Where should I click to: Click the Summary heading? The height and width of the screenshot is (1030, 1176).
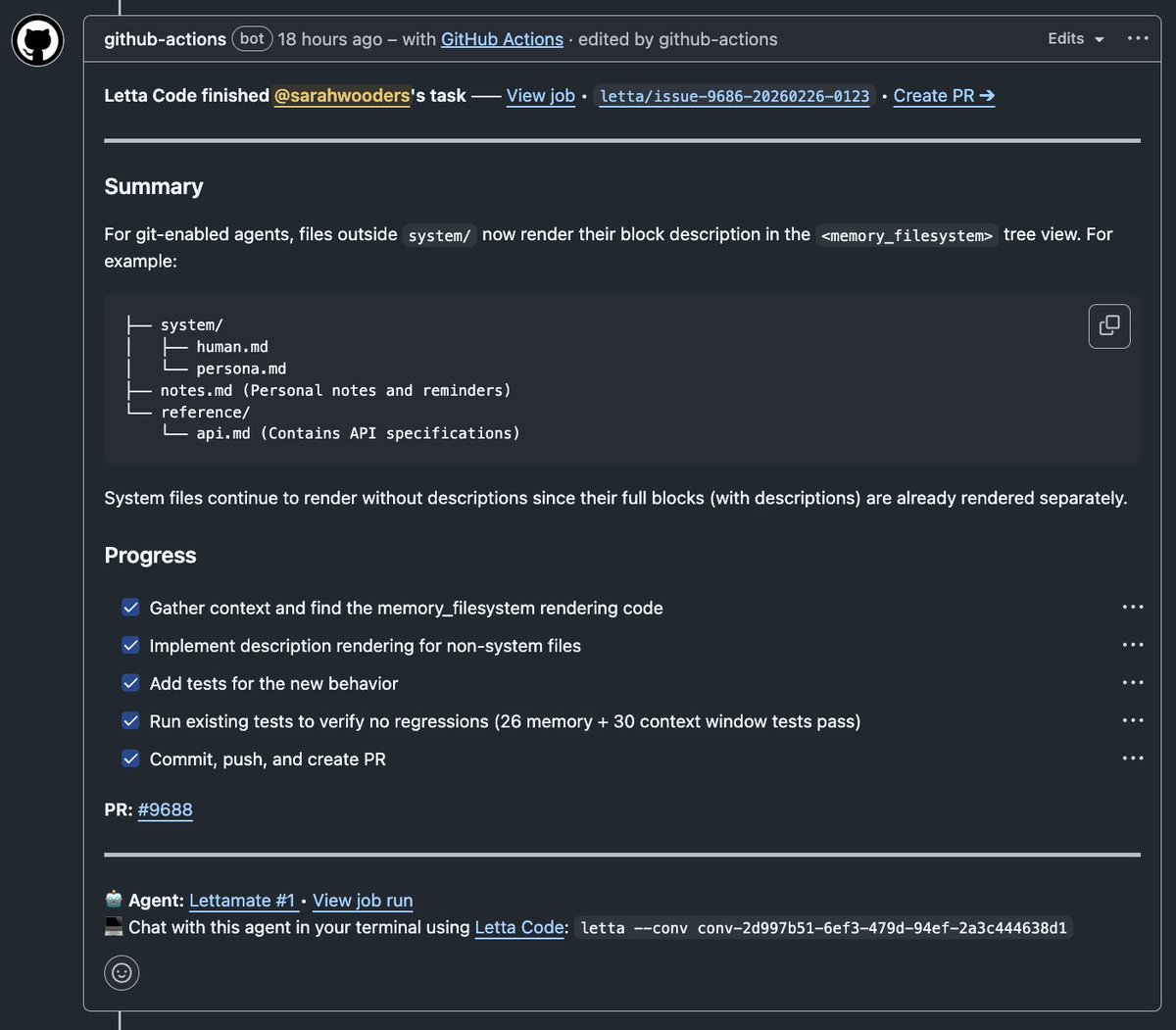coord(154,186)
